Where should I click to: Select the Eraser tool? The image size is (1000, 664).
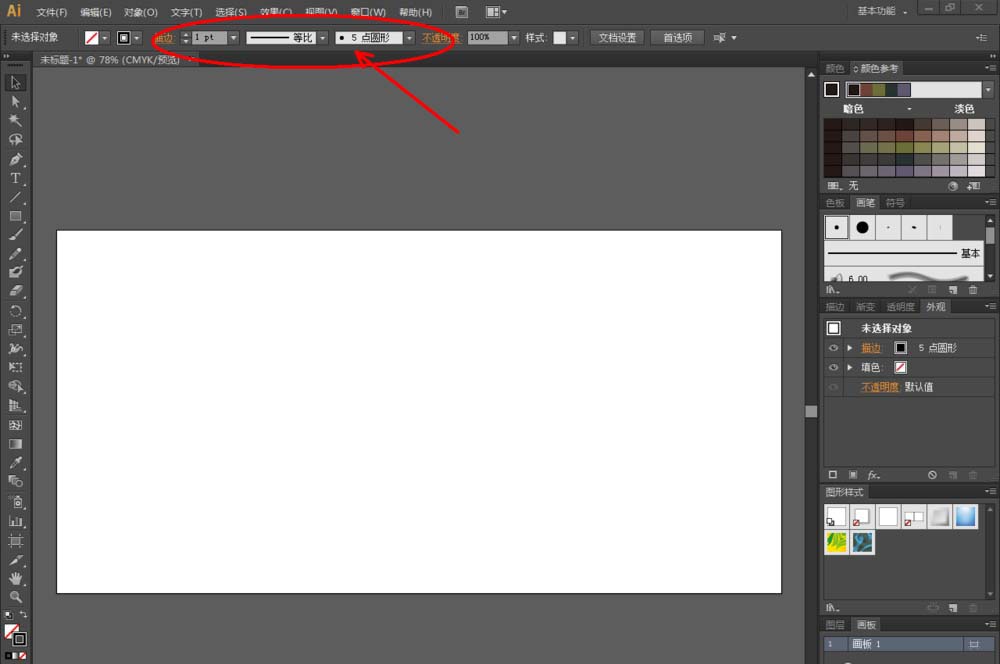tap(15, 291)
